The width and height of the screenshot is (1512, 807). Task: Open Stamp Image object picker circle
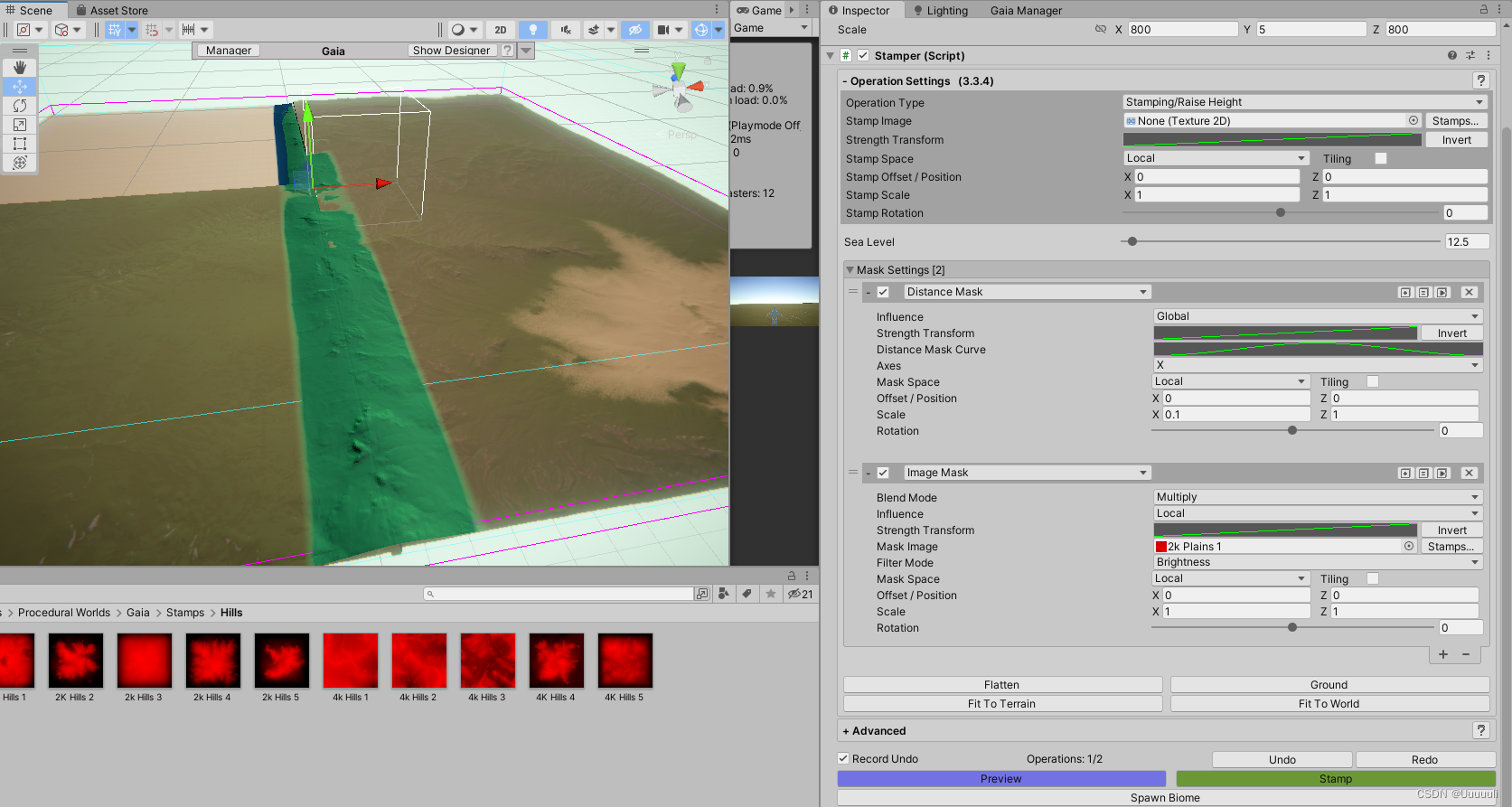point(1413,120)
